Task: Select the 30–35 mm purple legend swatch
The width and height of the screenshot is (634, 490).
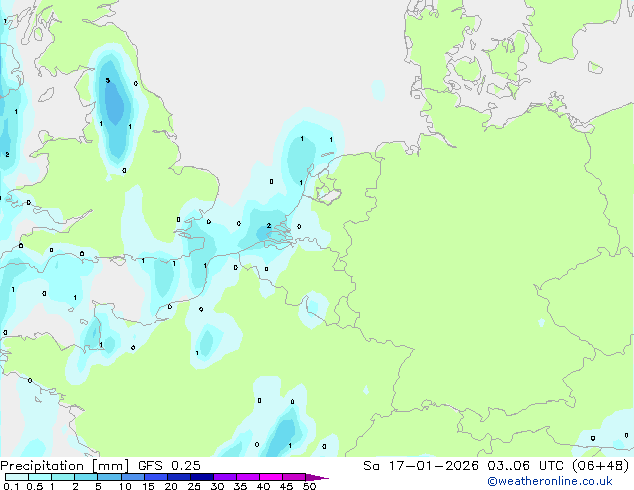Action: tap(225, 477)
